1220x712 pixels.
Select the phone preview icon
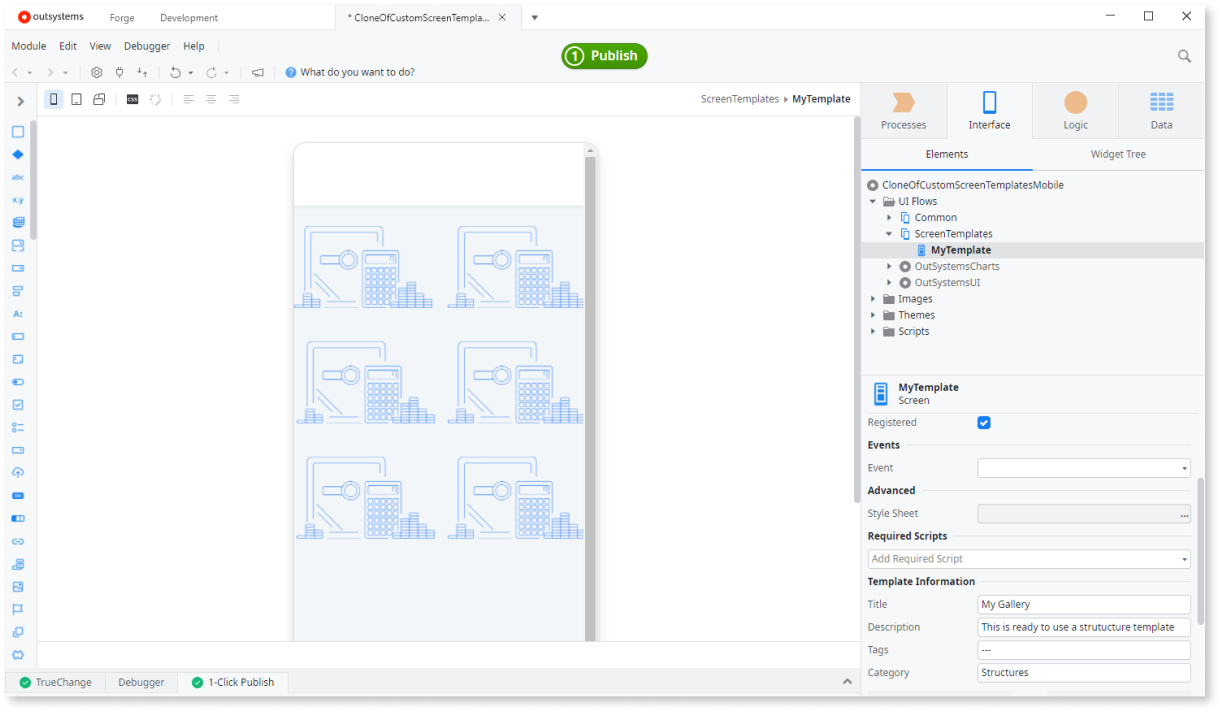(53, 99)
